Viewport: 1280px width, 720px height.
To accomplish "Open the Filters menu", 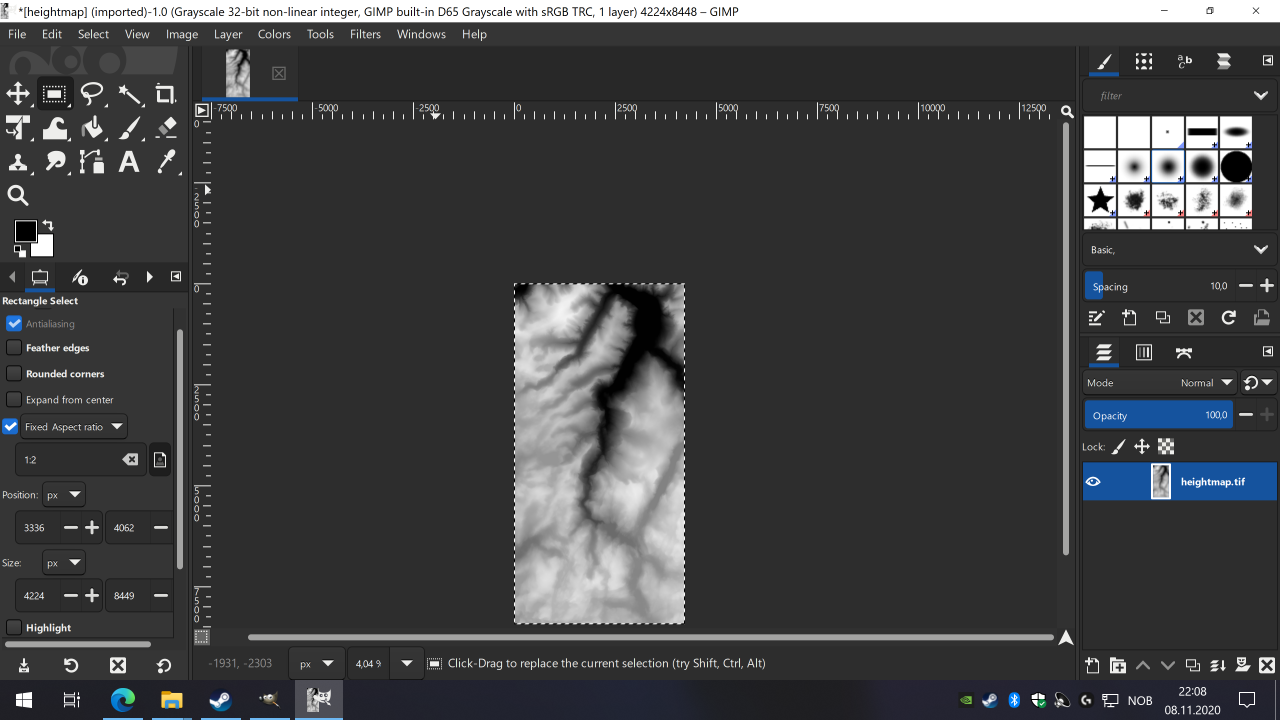I will [x=365, y=34].
